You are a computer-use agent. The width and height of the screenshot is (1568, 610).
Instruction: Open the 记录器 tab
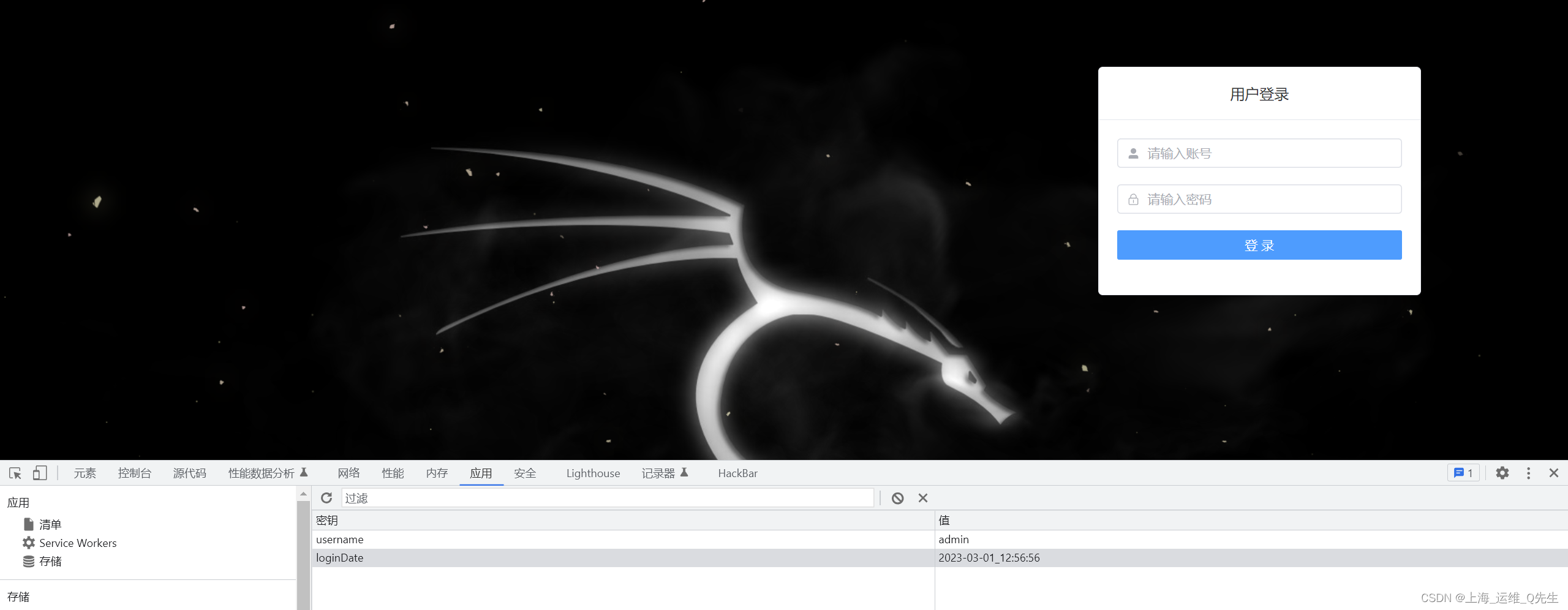tap(665, 473)
